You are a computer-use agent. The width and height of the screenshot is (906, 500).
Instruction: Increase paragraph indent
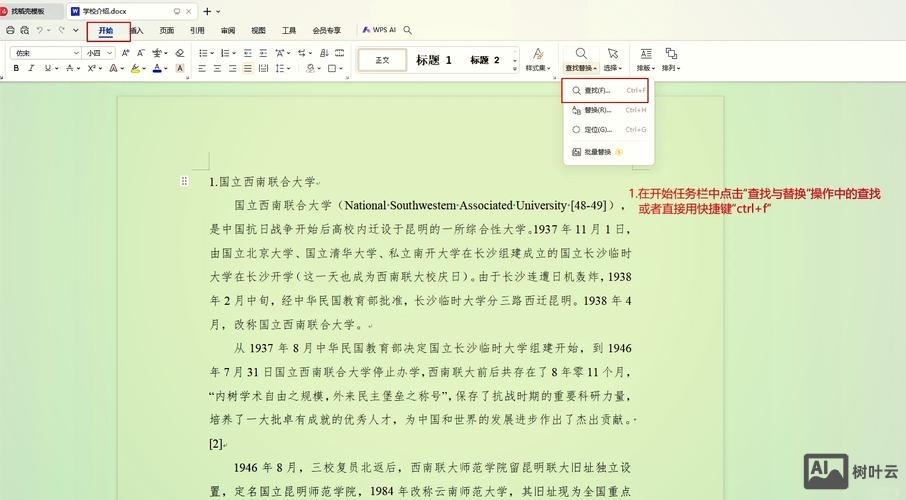point(263,53)
